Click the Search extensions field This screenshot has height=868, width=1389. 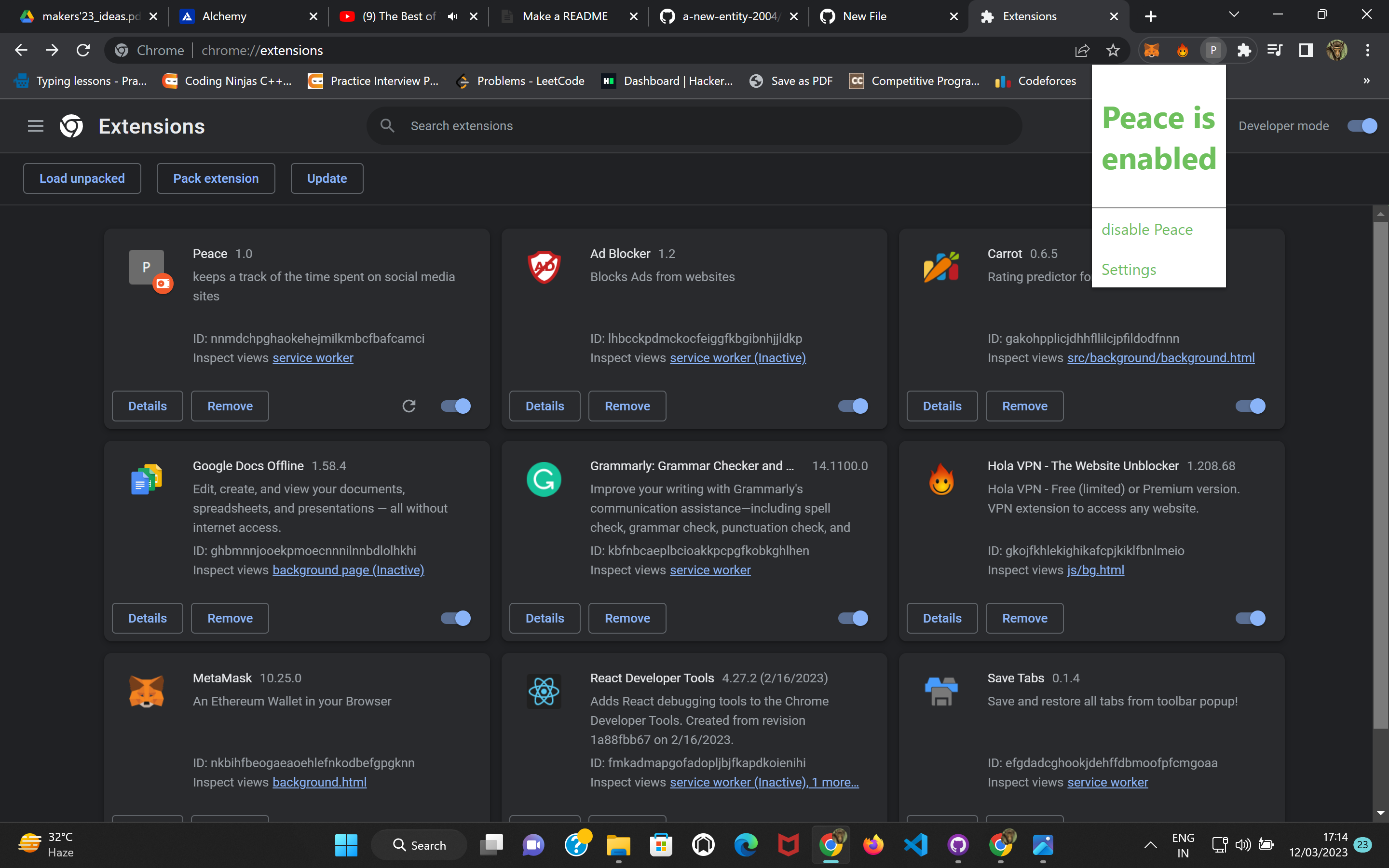[x=694, y=126]
